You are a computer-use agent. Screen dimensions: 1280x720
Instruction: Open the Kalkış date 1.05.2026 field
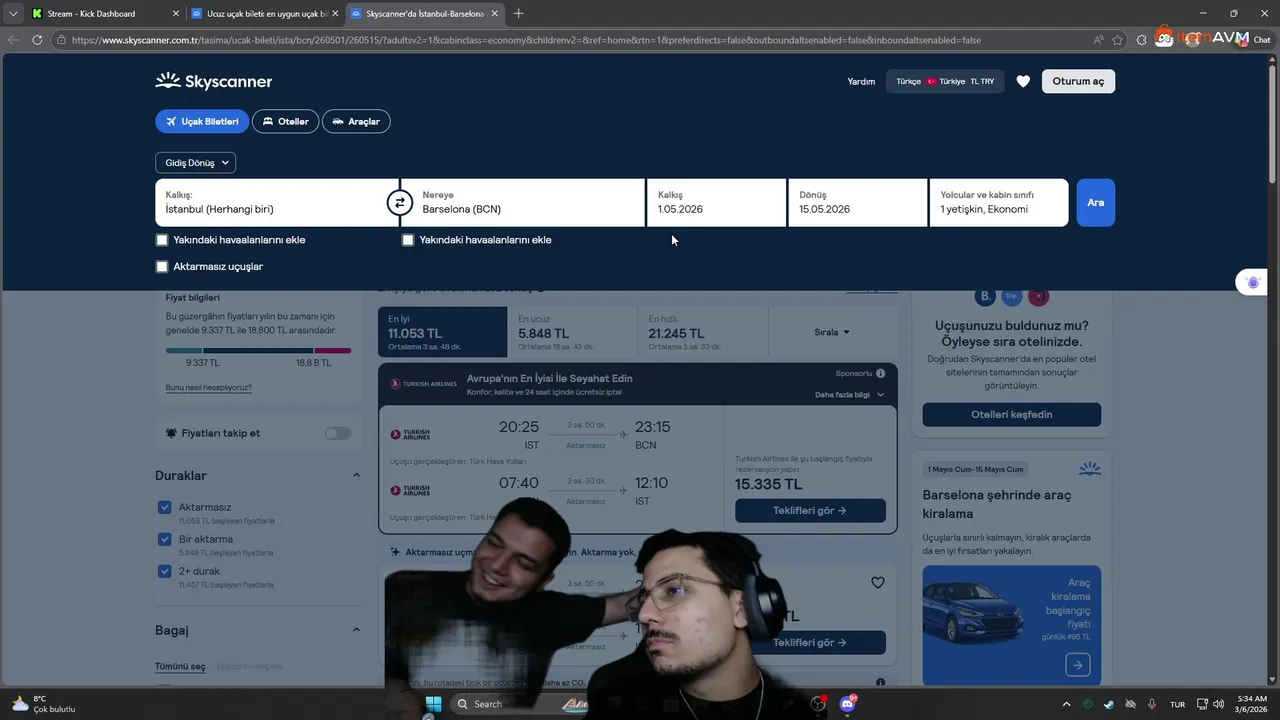tap(717, 203)
